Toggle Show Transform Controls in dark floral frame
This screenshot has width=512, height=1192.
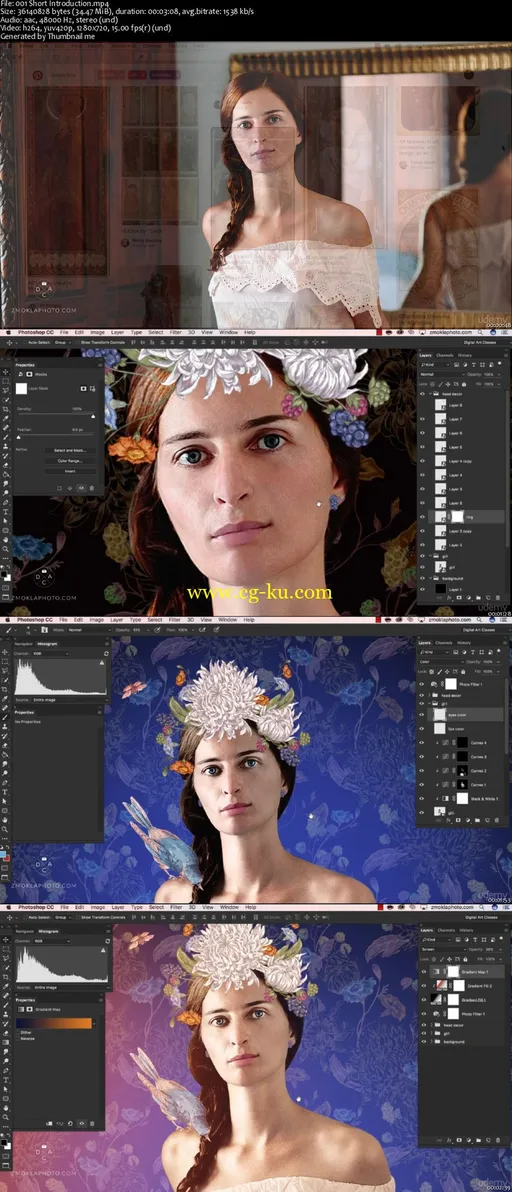coord(77,342)
